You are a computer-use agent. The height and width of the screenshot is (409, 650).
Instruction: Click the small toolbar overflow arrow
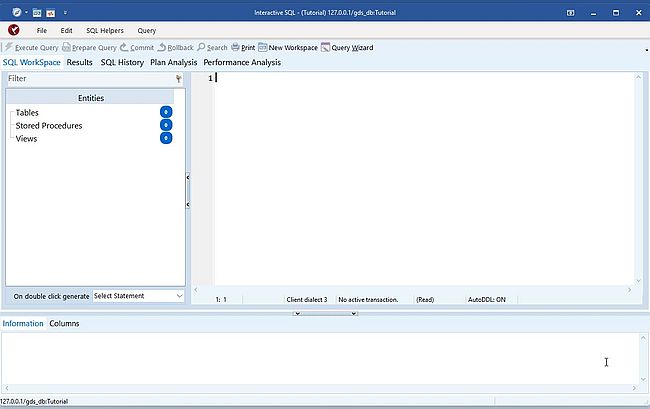coord(647,50)
